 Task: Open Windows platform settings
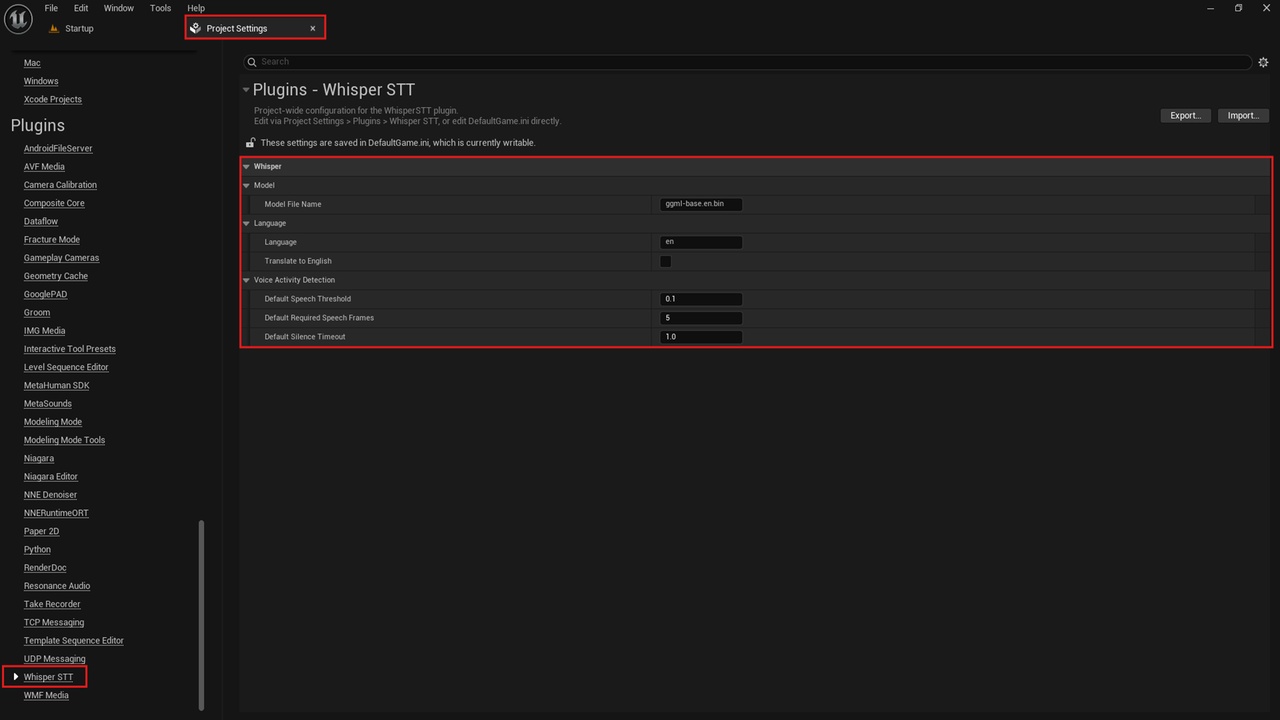pyautogui.click(x=41, y=81)
